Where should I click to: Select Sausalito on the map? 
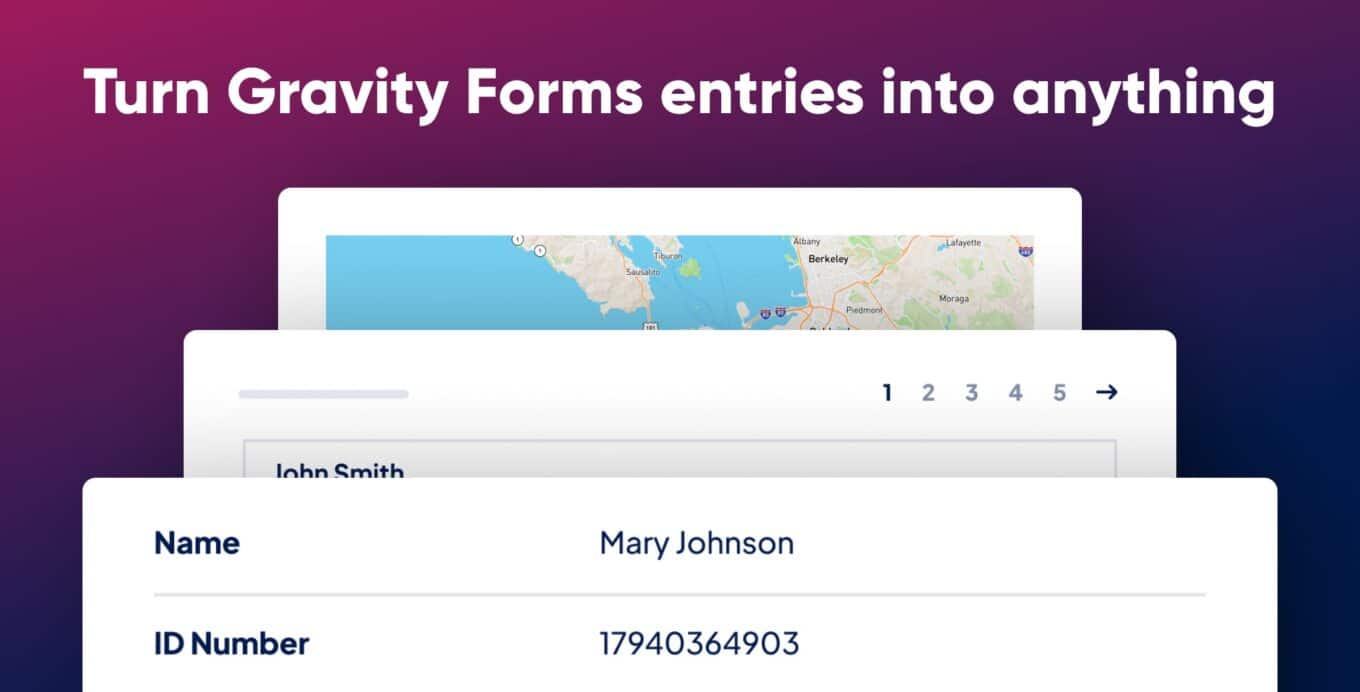pyautogui.click(x=641, y=270)
